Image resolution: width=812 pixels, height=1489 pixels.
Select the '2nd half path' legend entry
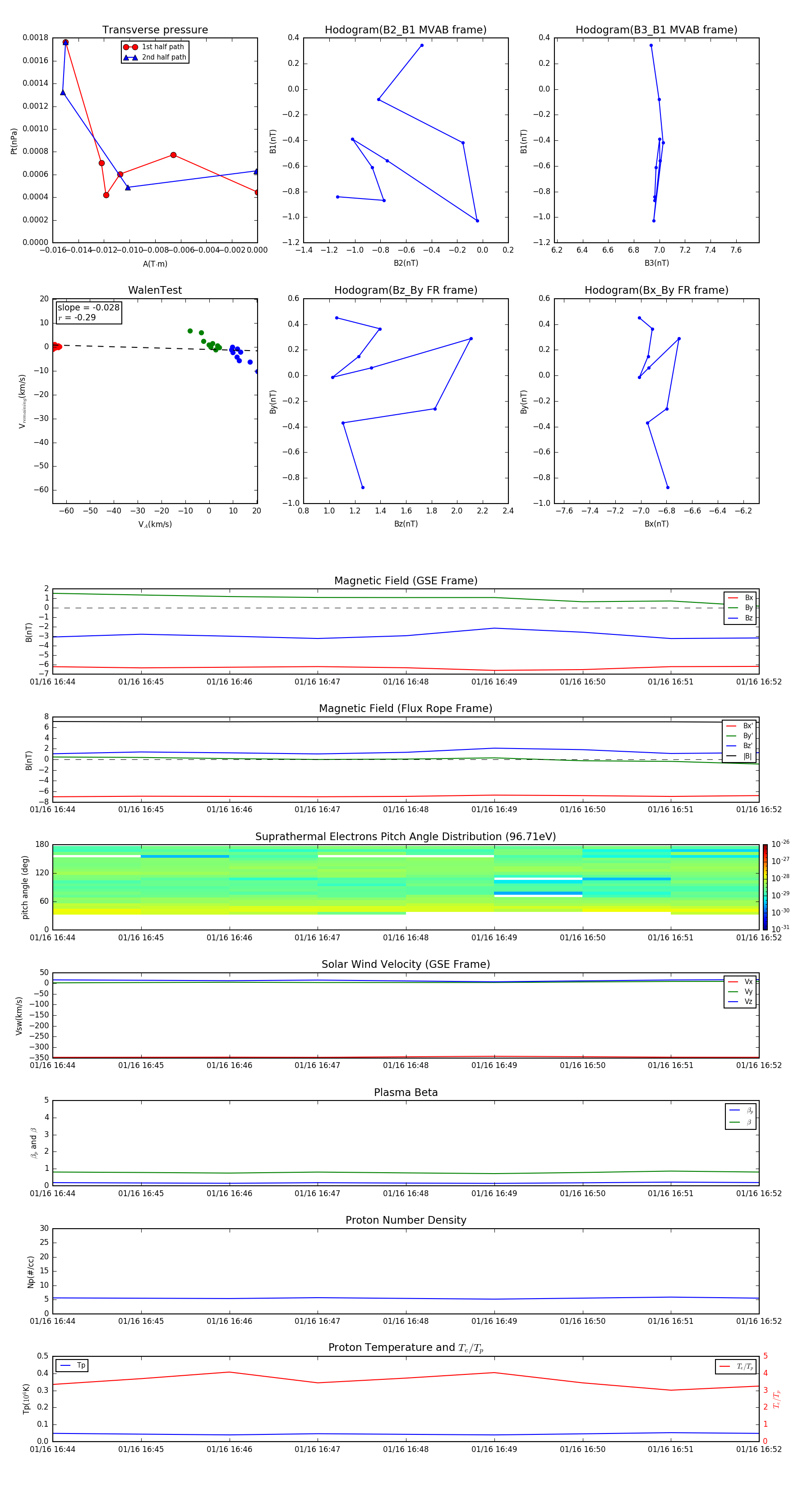click(155, 57)
